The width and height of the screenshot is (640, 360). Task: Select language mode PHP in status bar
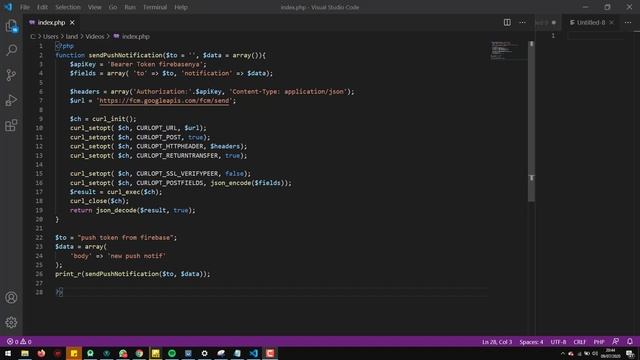(599, 342)
